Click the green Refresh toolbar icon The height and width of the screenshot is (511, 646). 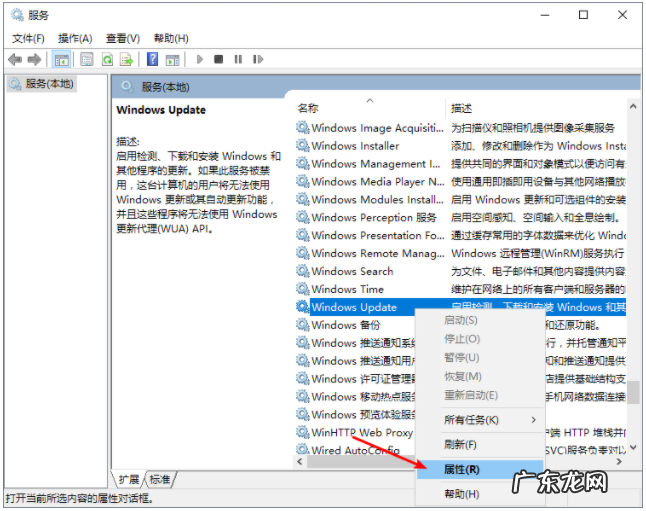[x=107, y=60]
